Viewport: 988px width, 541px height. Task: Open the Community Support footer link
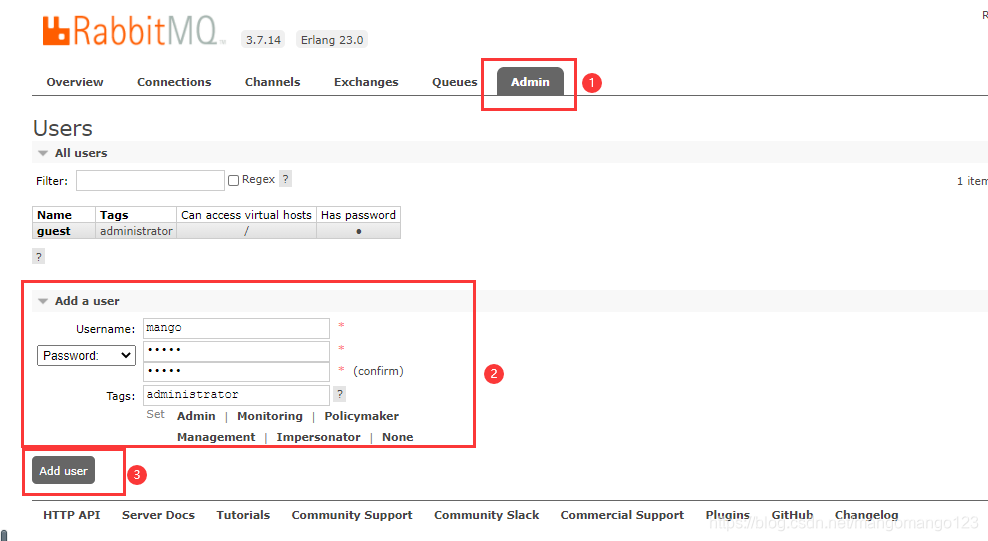(x=352, y=515)
